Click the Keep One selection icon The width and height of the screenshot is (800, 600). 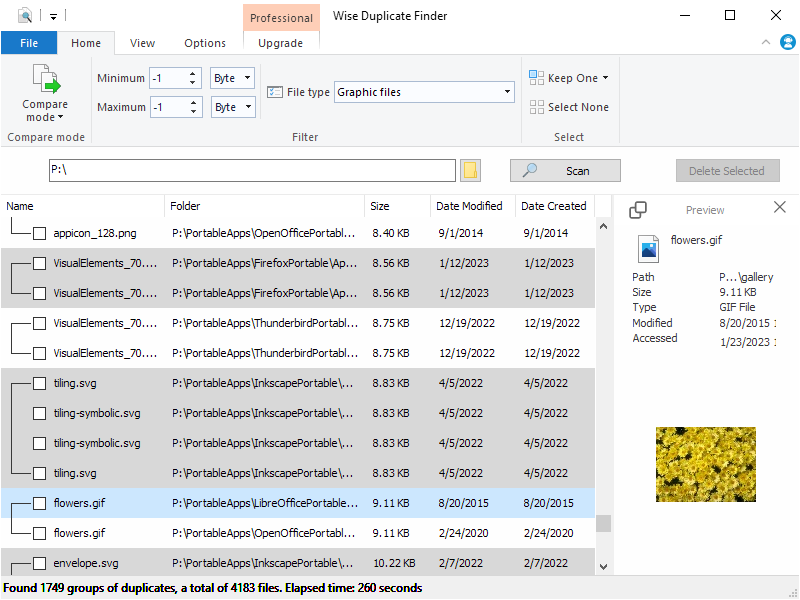pyautogui.click(x=537, y=78)
